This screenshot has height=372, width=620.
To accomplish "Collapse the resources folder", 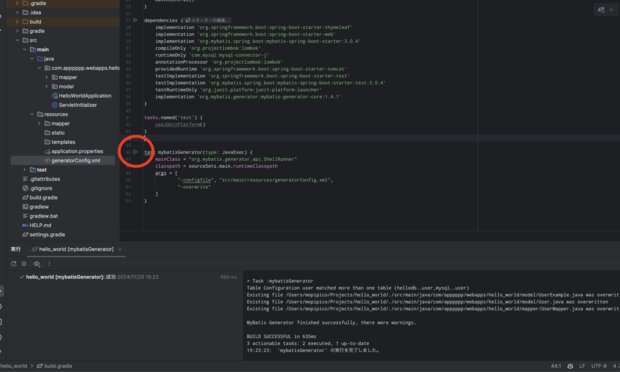I will coord(32,114).
